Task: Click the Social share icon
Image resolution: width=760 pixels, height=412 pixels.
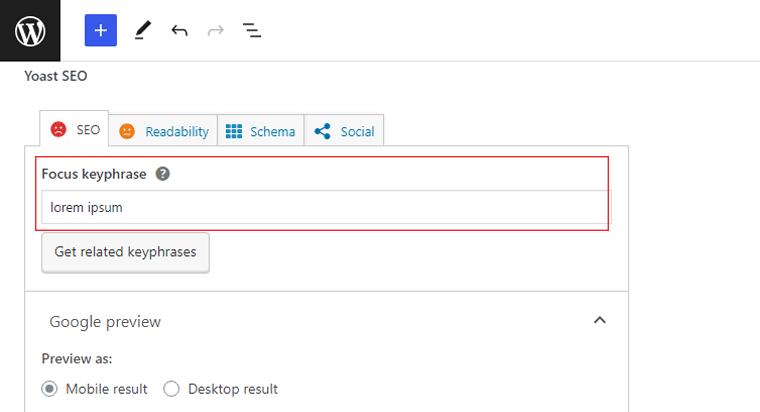Action: (322, 131)
